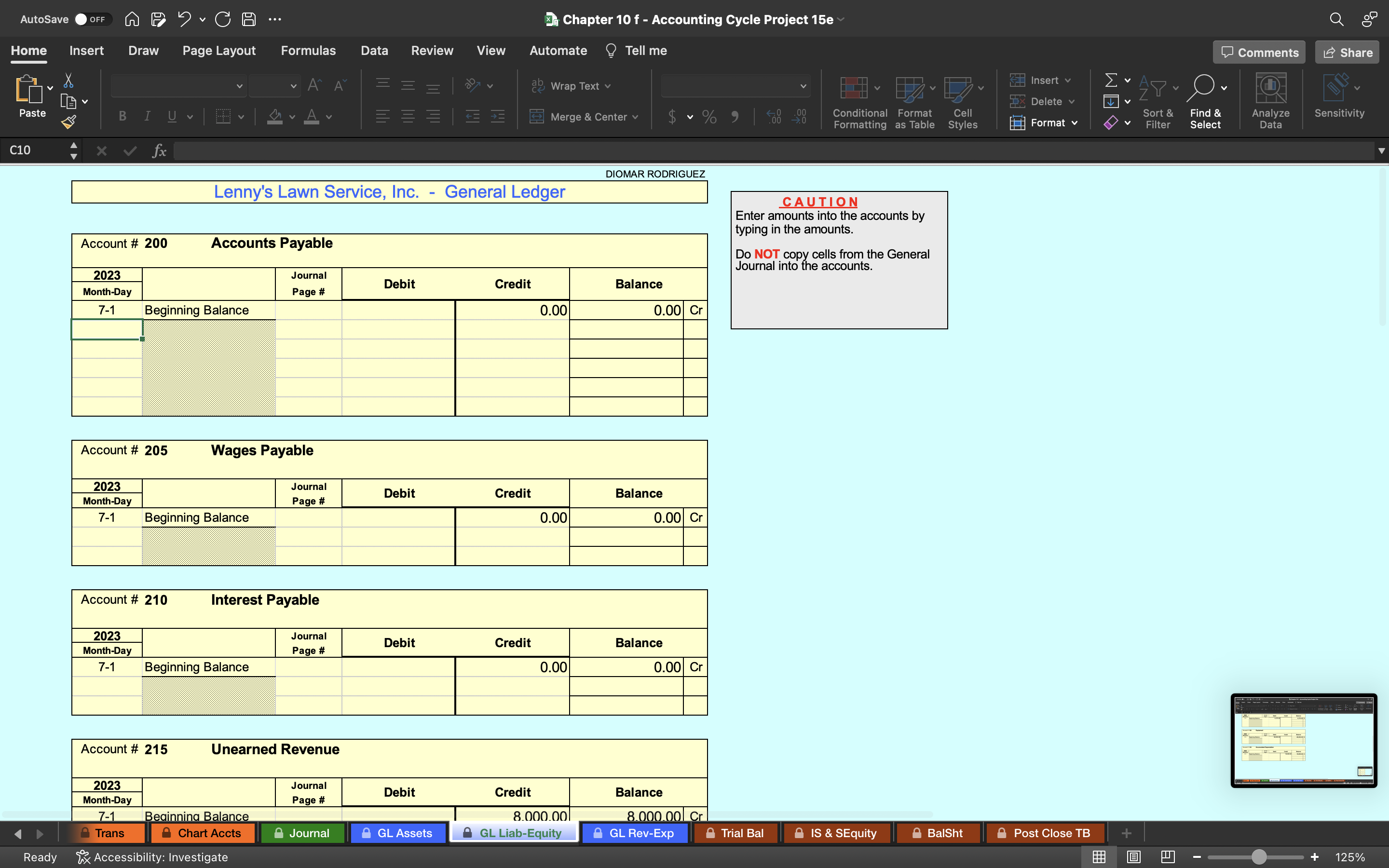Open Format as Table gallery
The height and width of the screenshot is (868, 1389).
915,102
